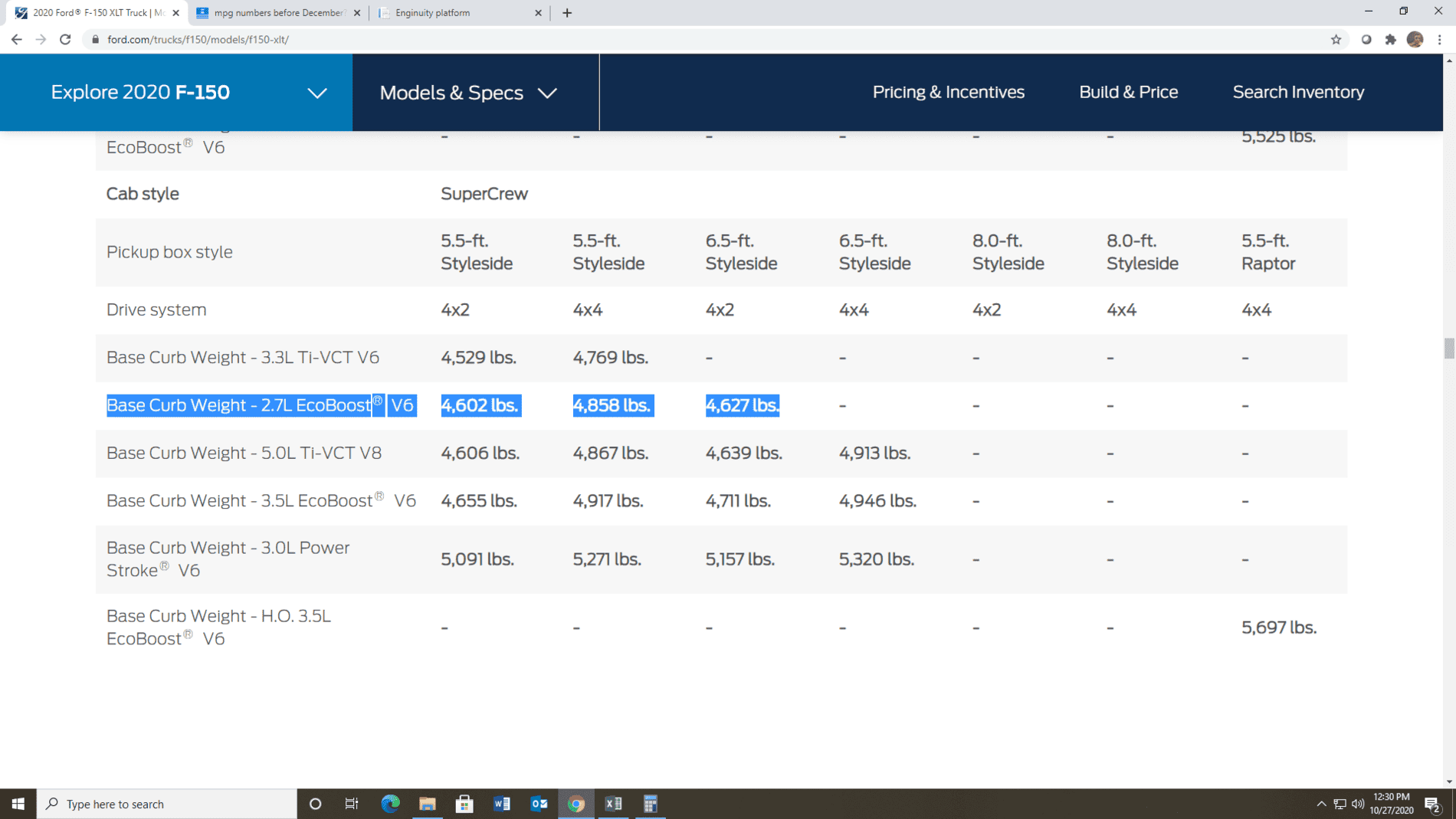This screenshot has width=1456, height=819.
Task: Open Task View on the taskbar
Action: [x=352, y=804]
